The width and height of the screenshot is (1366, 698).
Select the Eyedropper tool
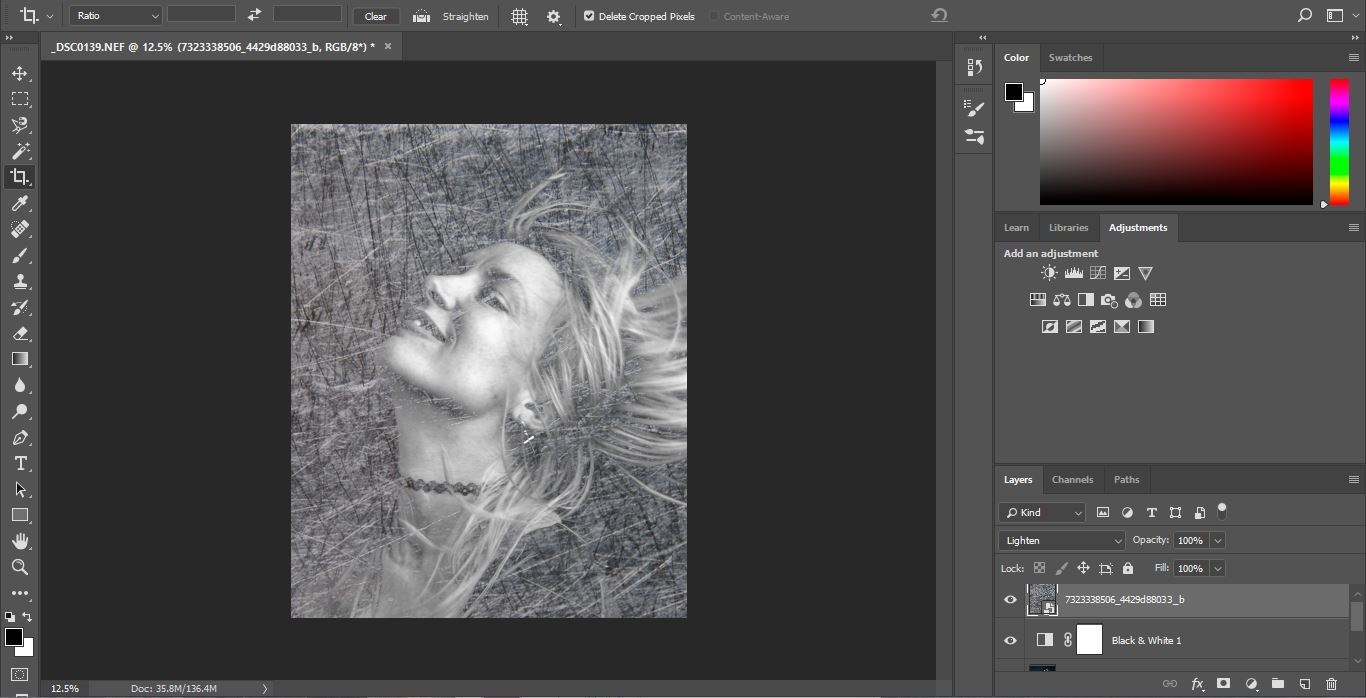19,203
